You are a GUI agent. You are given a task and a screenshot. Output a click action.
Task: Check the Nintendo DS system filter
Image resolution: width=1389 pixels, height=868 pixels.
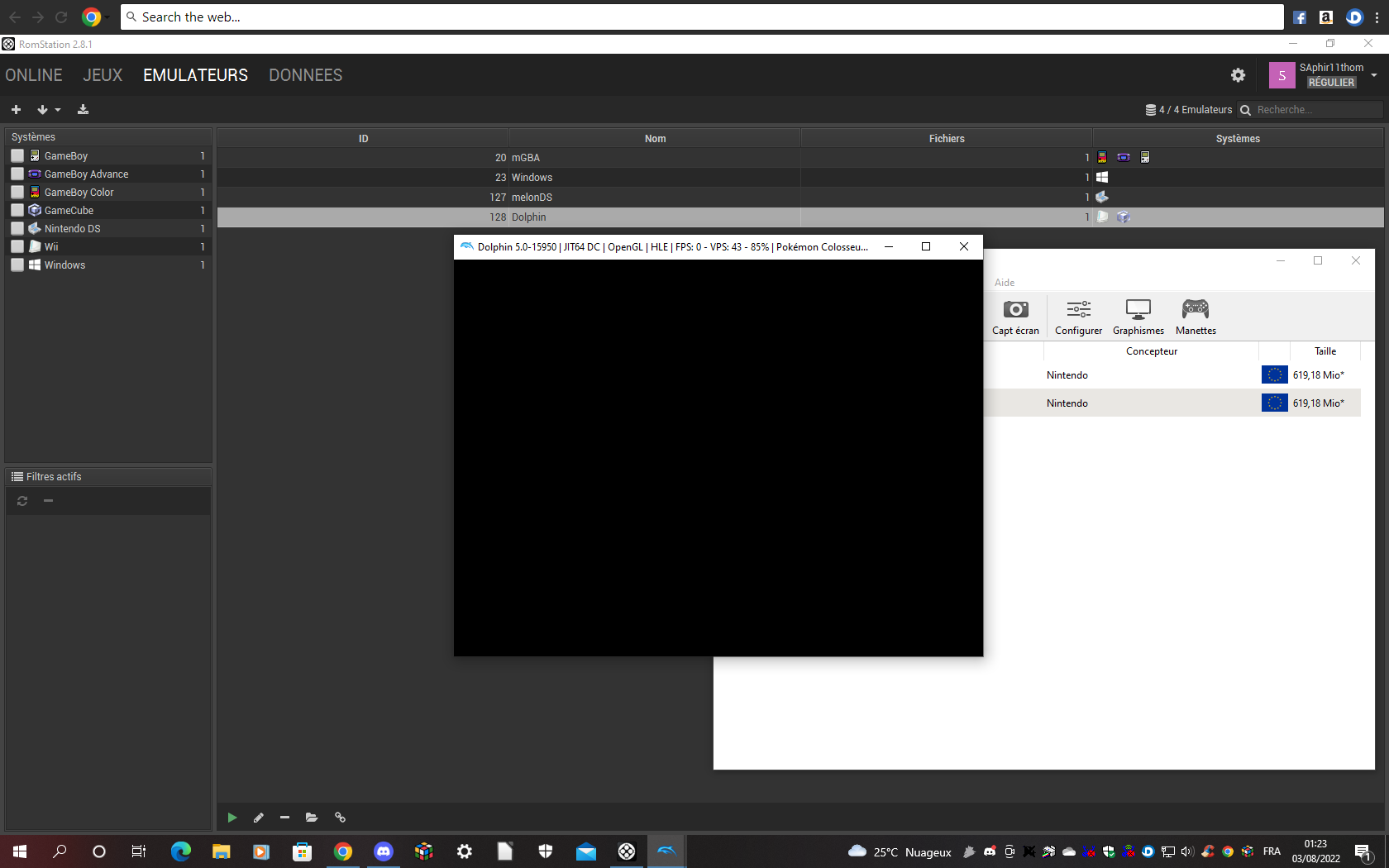[x=17, y=228]
